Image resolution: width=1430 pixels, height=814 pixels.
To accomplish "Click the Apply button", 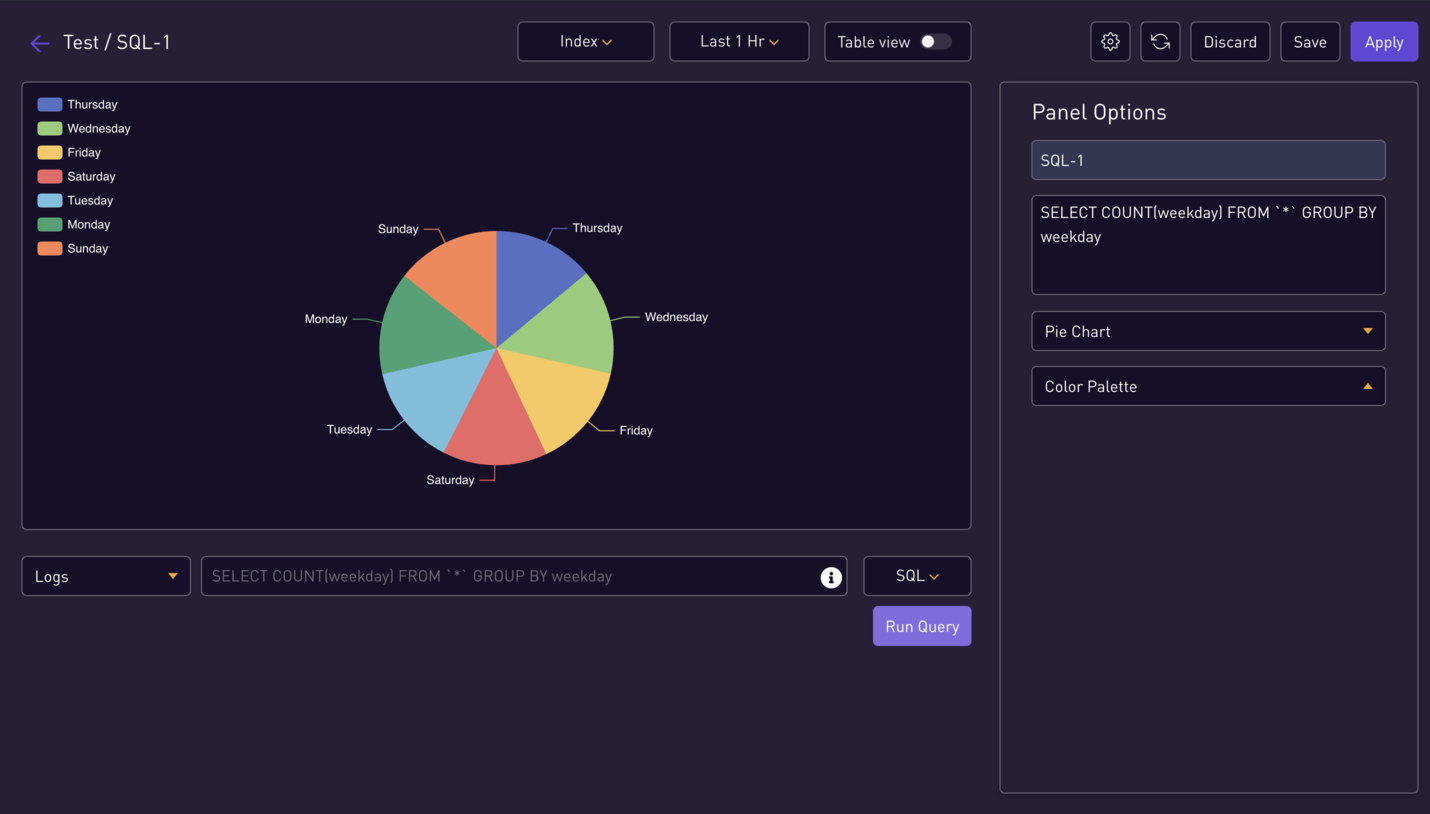I will [x=1384, y=42].
